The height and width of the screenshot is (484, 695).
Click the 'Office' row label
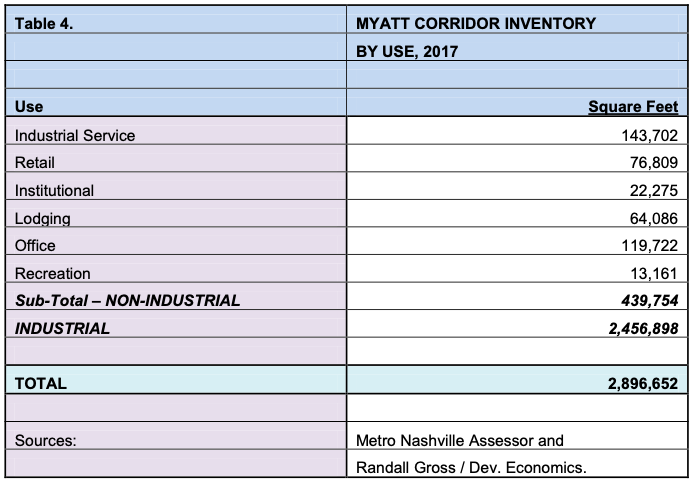click(x=35, y=245)
